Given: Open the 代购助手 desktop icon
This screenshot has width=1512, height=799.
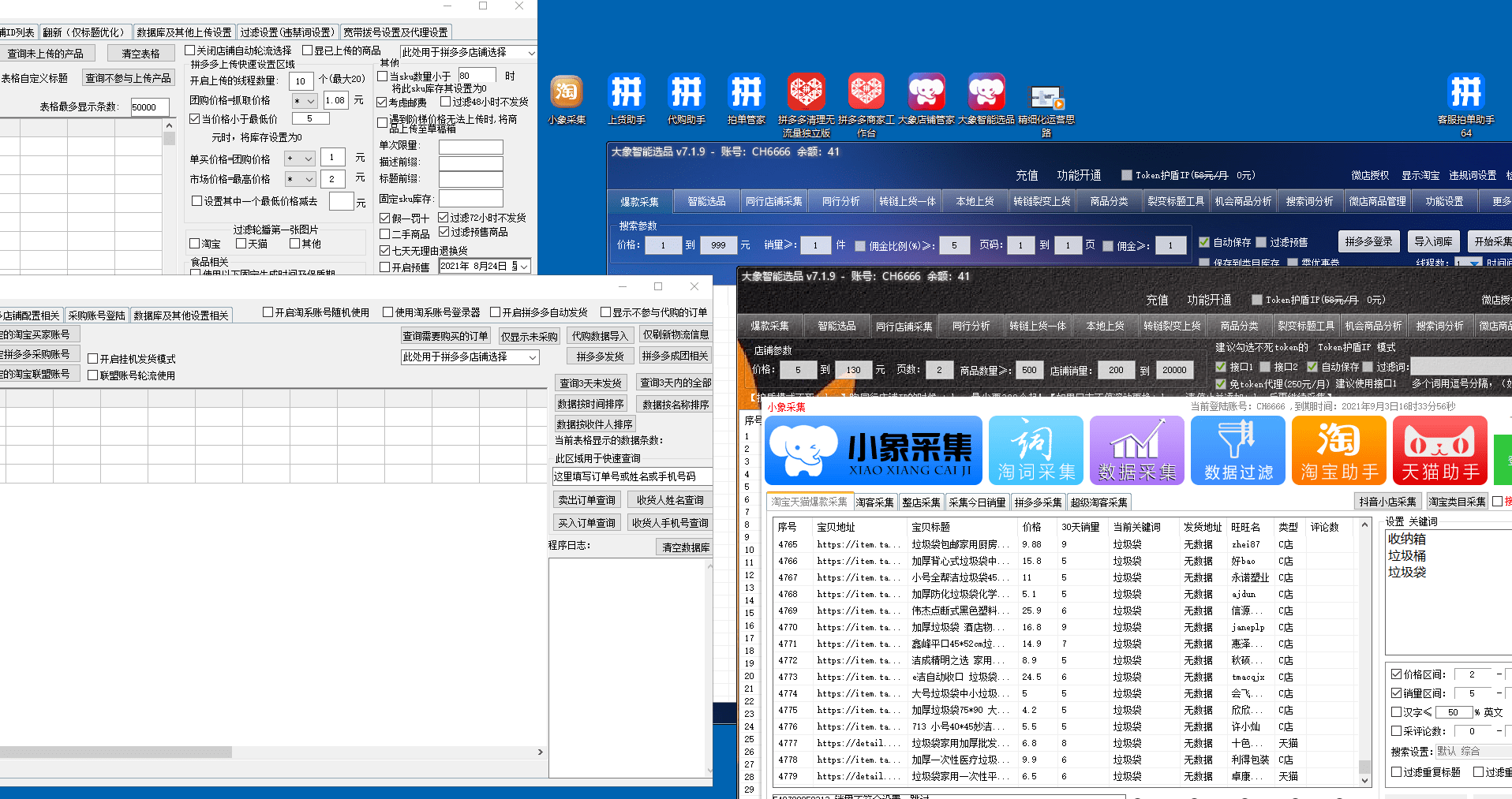Looking at the screenshot, I should coord(687,99).
